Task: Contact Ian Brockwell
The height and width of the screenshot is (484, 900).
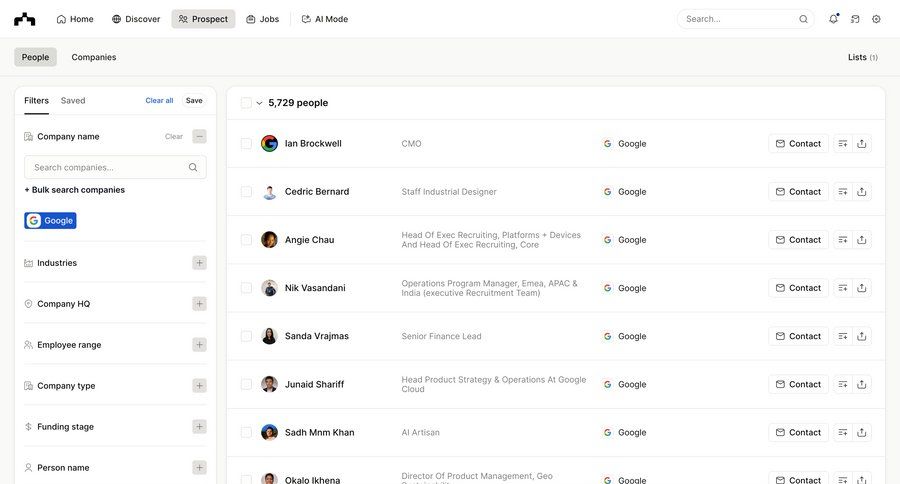Action: [798, 144]
